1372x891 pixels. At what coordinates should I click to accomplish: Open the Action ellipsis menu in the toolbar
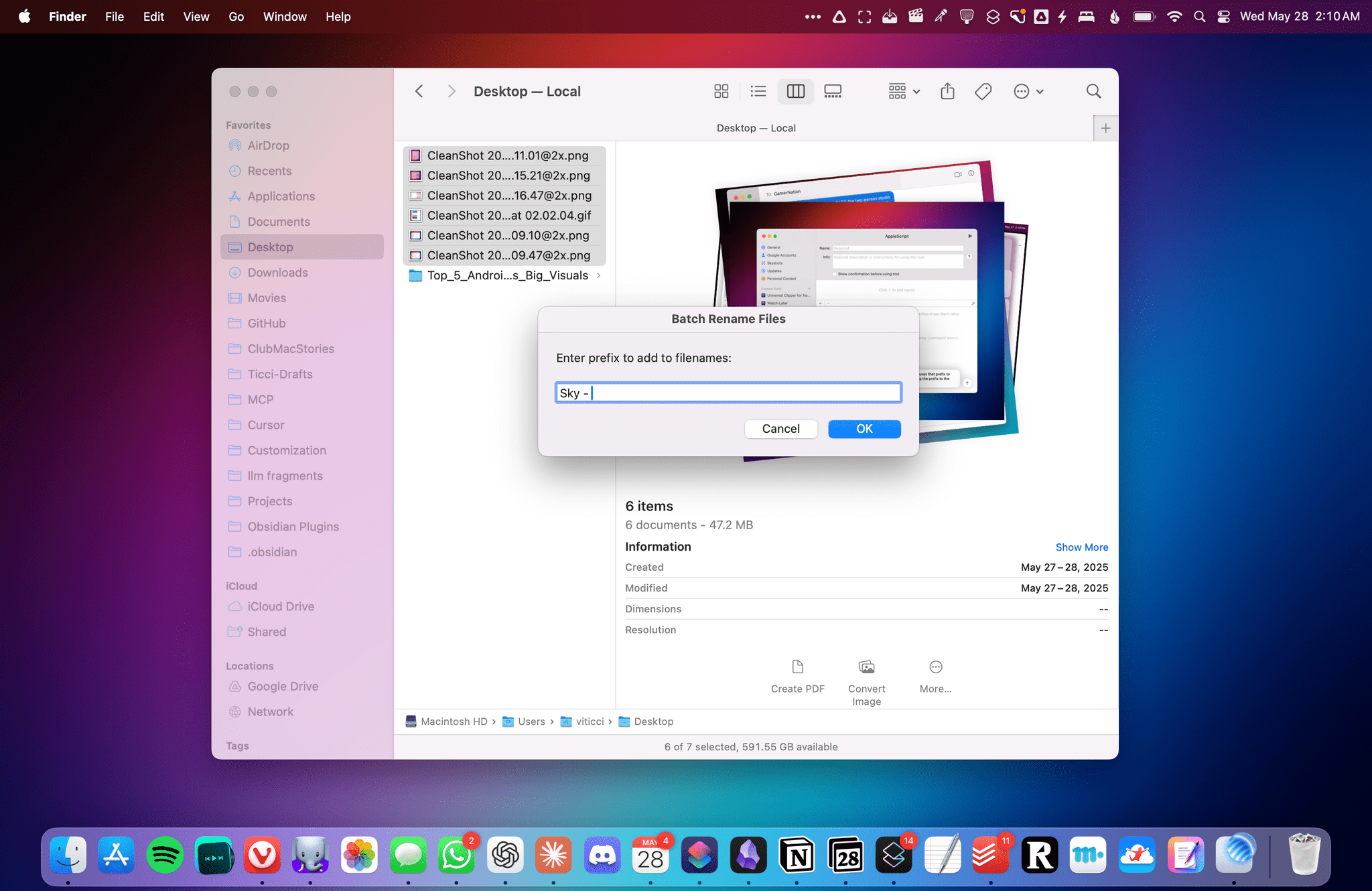(x=1028, y=91)
